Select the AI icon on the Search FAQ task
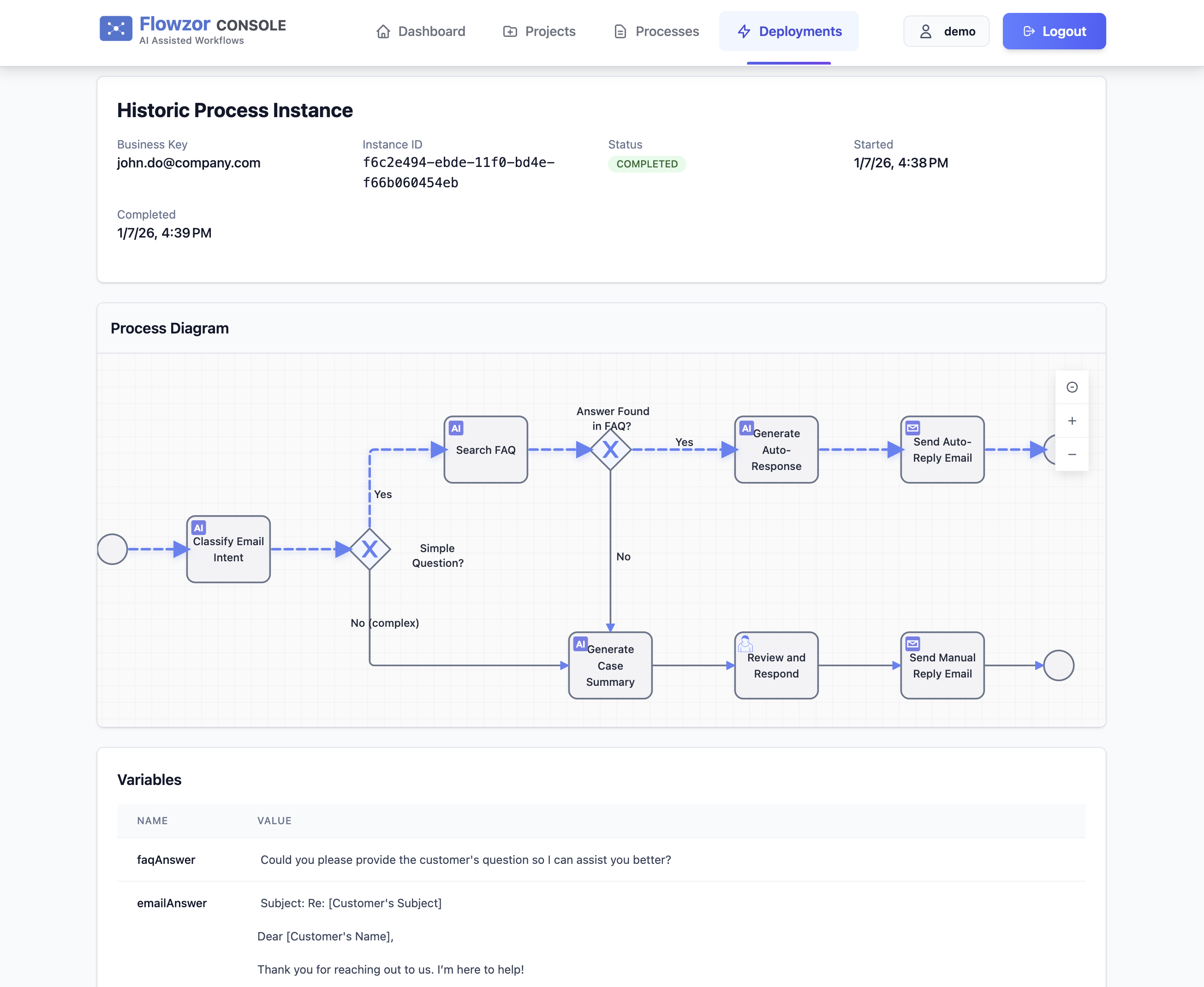The height and width of the screenshot is (987, 1204). pyautogui.click(x=457, y=428)
